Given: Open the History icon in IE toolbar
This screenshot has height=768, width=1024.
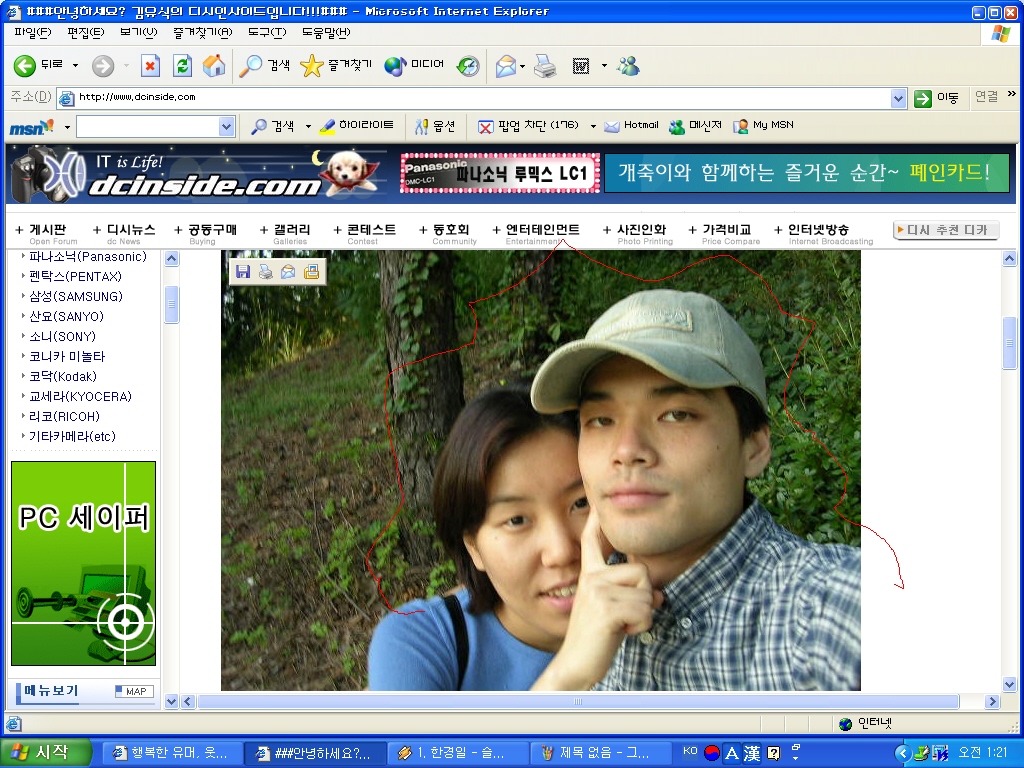Looking at the screenshot, I should 468,66.
